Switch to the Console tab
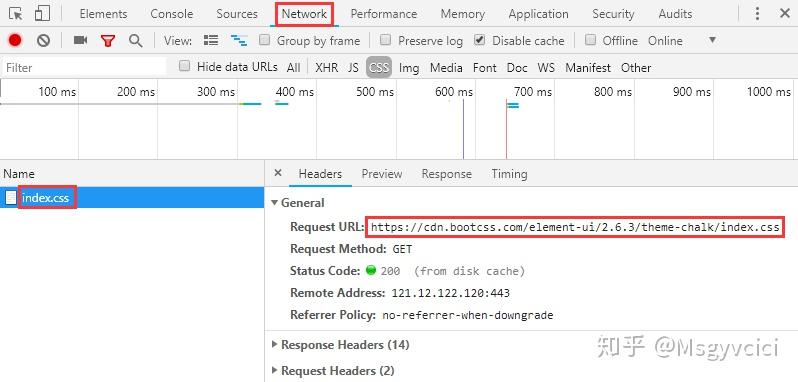 [x=172, y=14]
